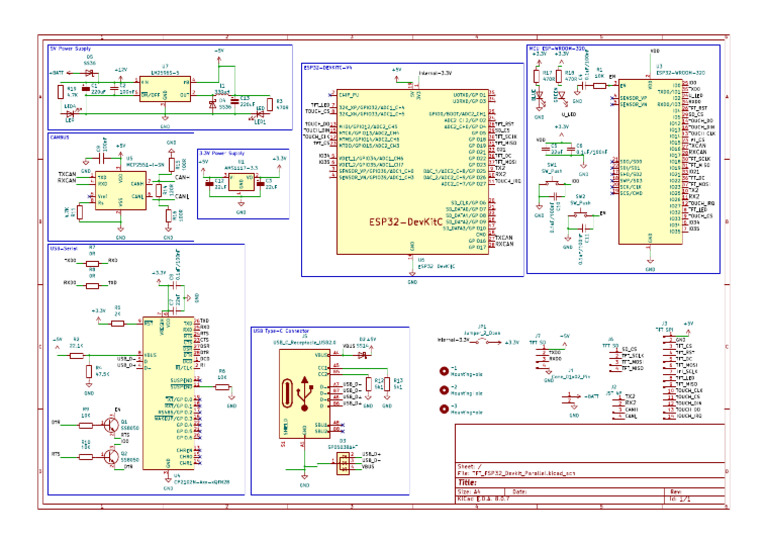
Task: Select the SW2 push button symbol
Action: 581,213
